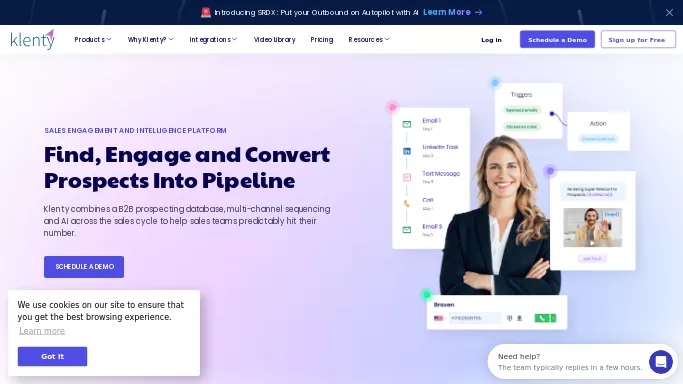Screen dimensions: 683x384
Task: Expand the Integrations menu
Action: [213, 40]
